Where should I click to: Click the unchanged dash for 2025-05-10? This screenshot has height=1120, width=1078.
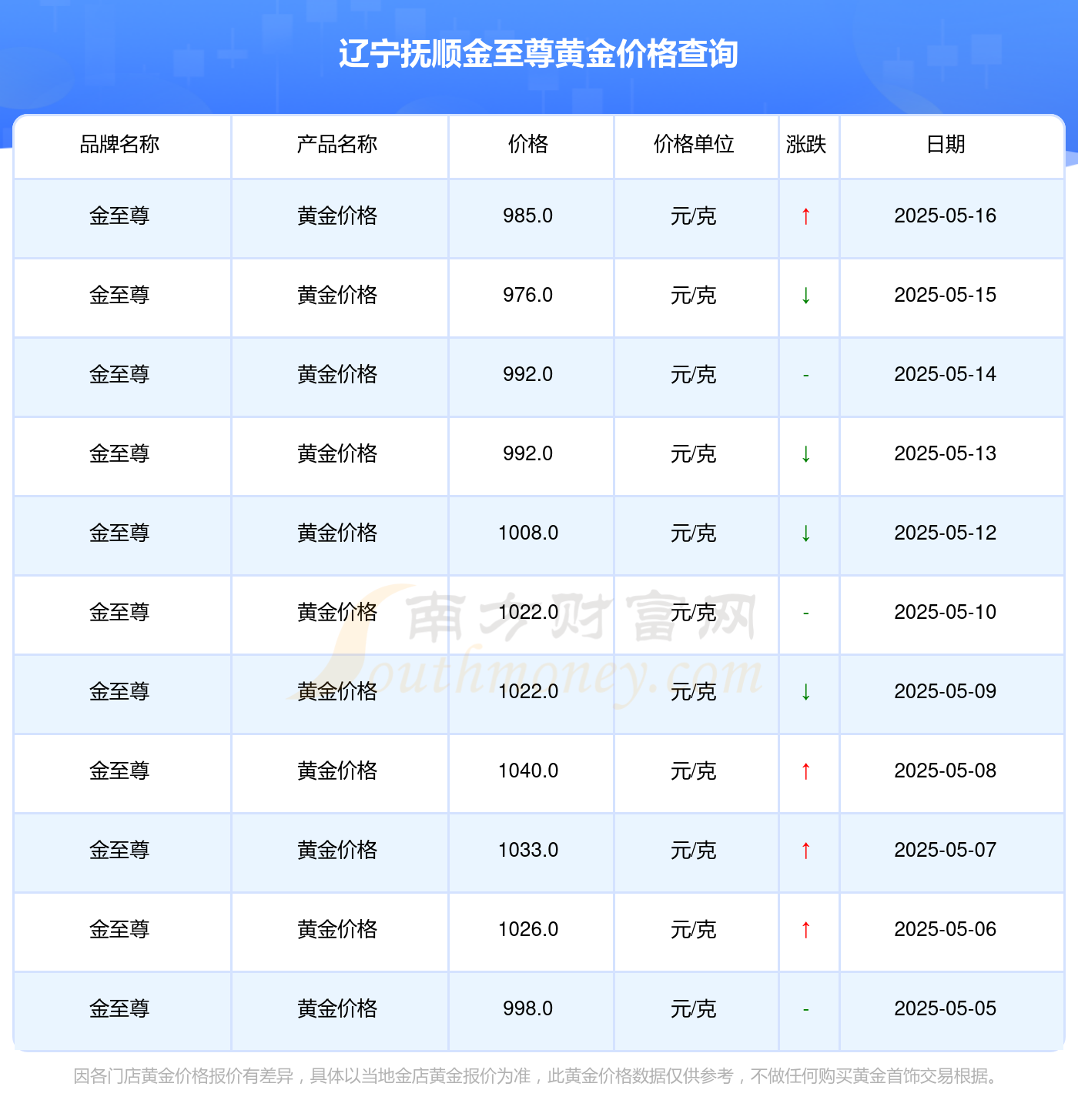(805, 613)
